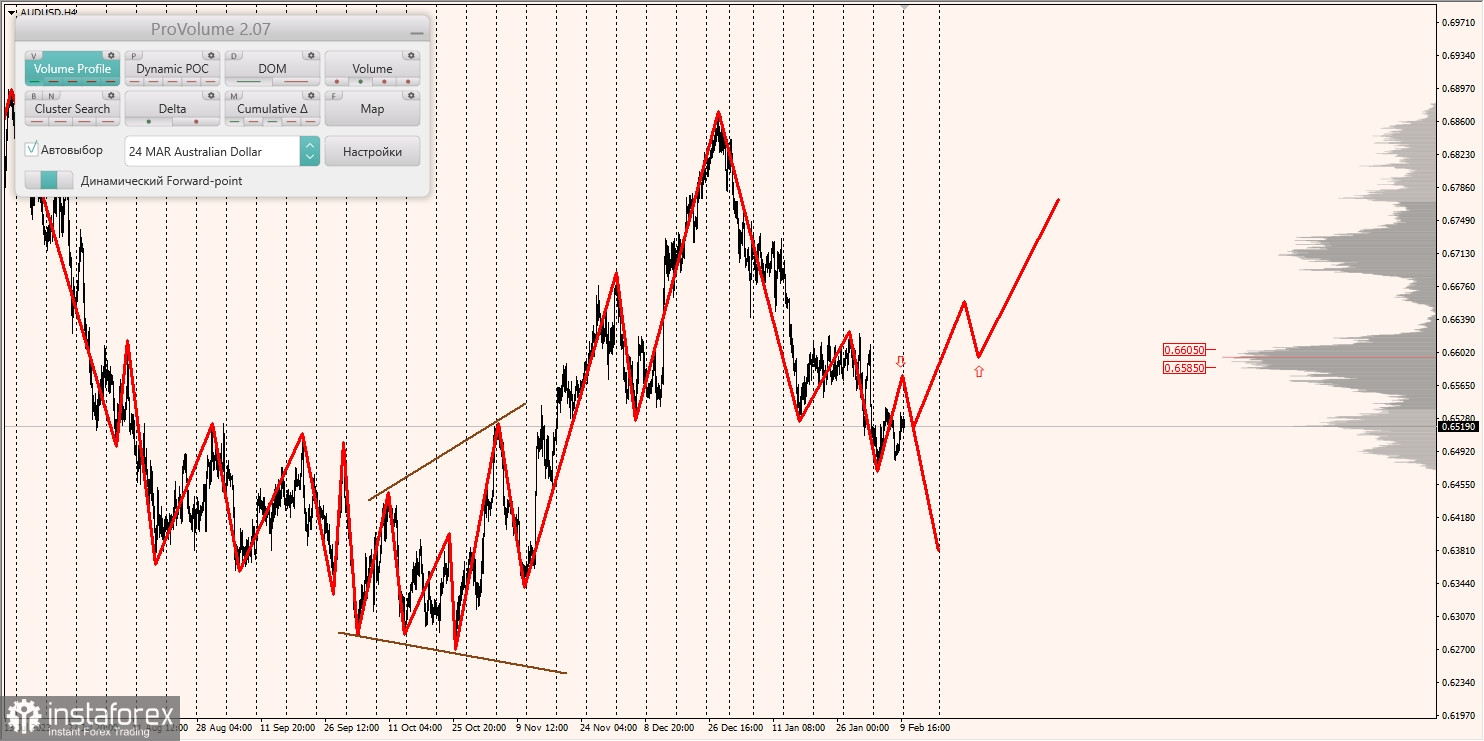Click the 0.63810 price axis value
Screen dimensions: 1484x741
1460,551
